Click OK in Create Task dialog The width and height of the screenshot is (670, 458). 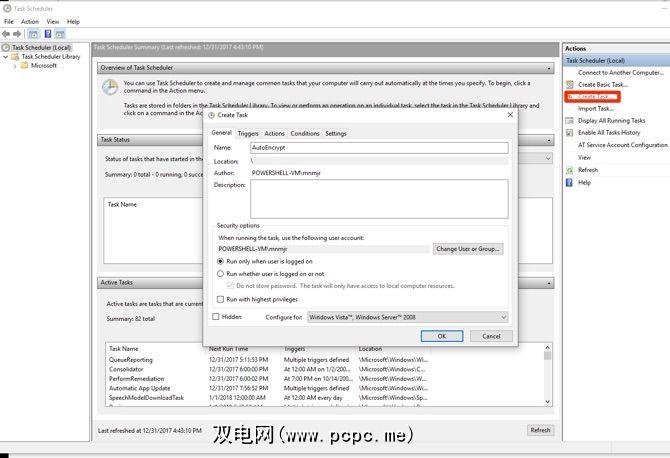point(442,336)
